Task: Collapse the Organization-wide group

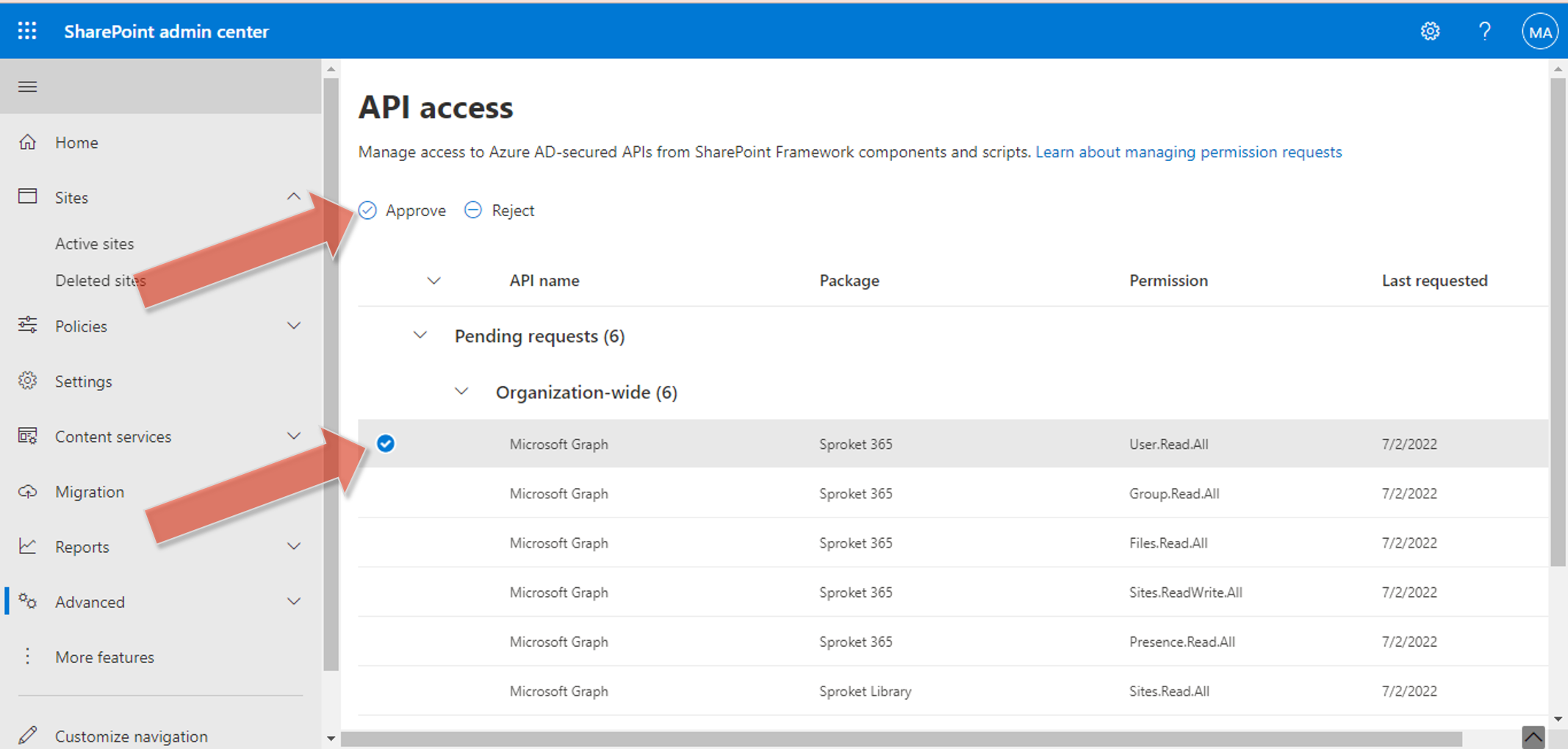Action: [461, 391]
